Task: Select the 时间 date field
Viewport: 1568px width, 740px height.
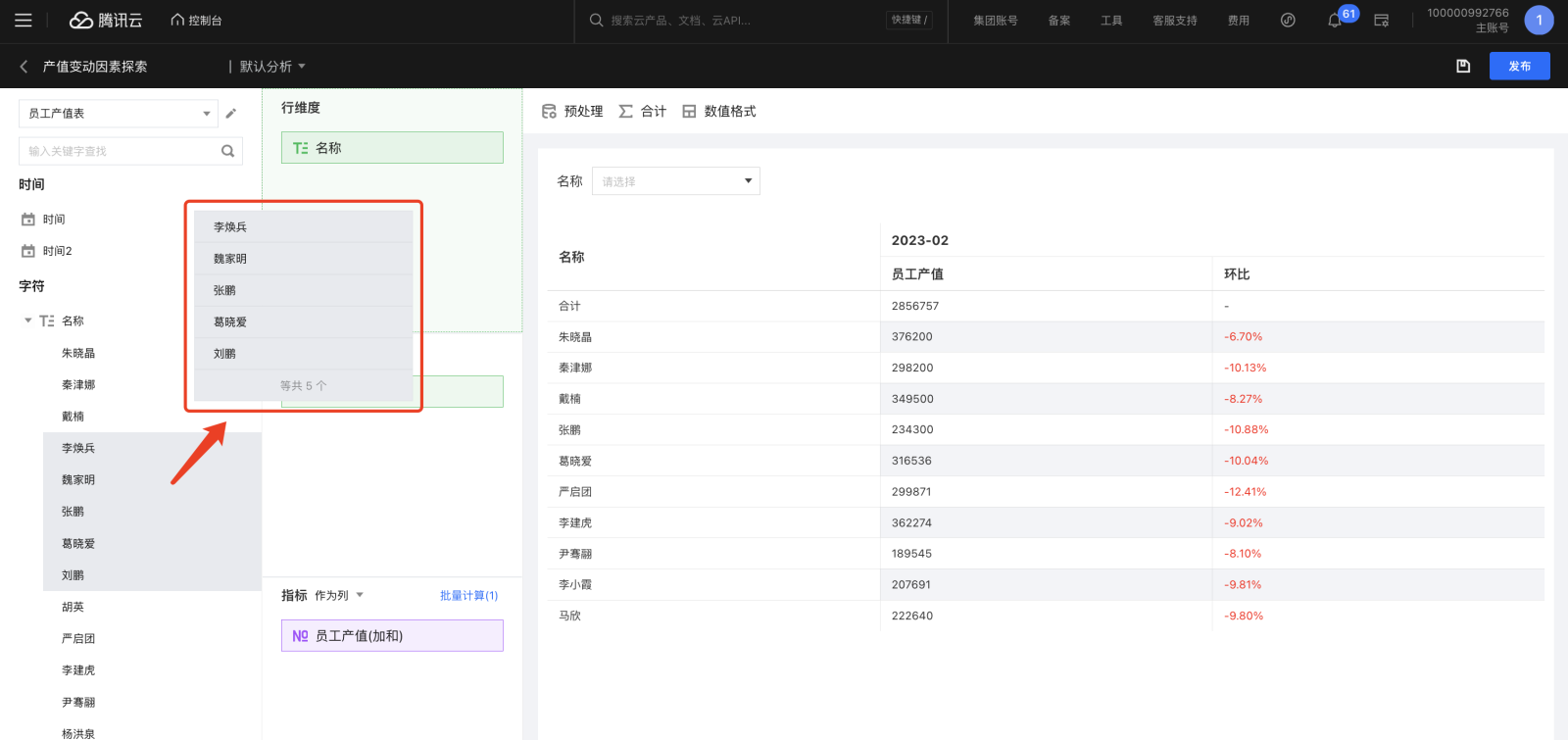Action: pyautogui.click(x=54, y=220)
